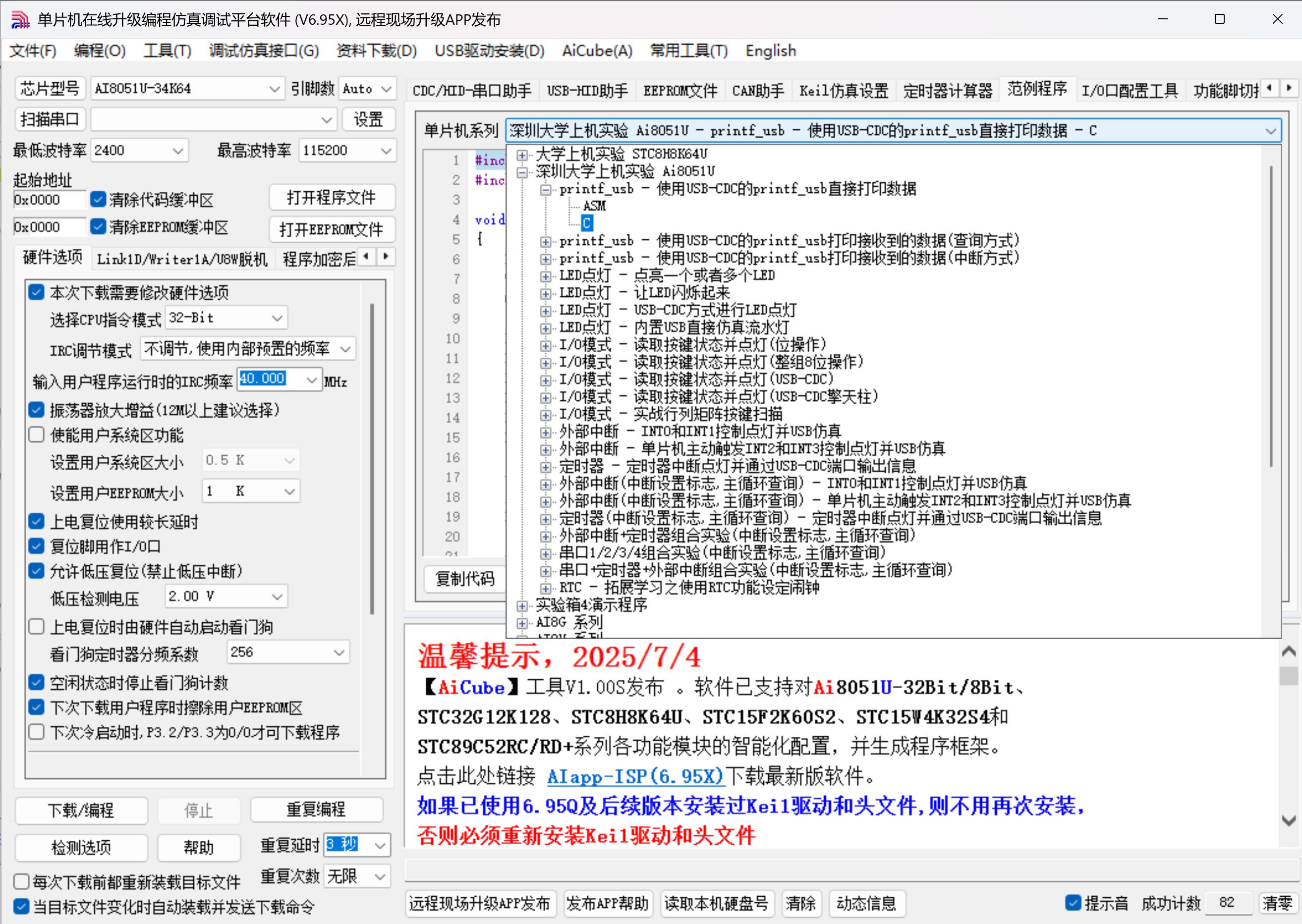Toggle 提示音 checkbox
Screen dimensions: 1302x924
[x=1073, y=903]
